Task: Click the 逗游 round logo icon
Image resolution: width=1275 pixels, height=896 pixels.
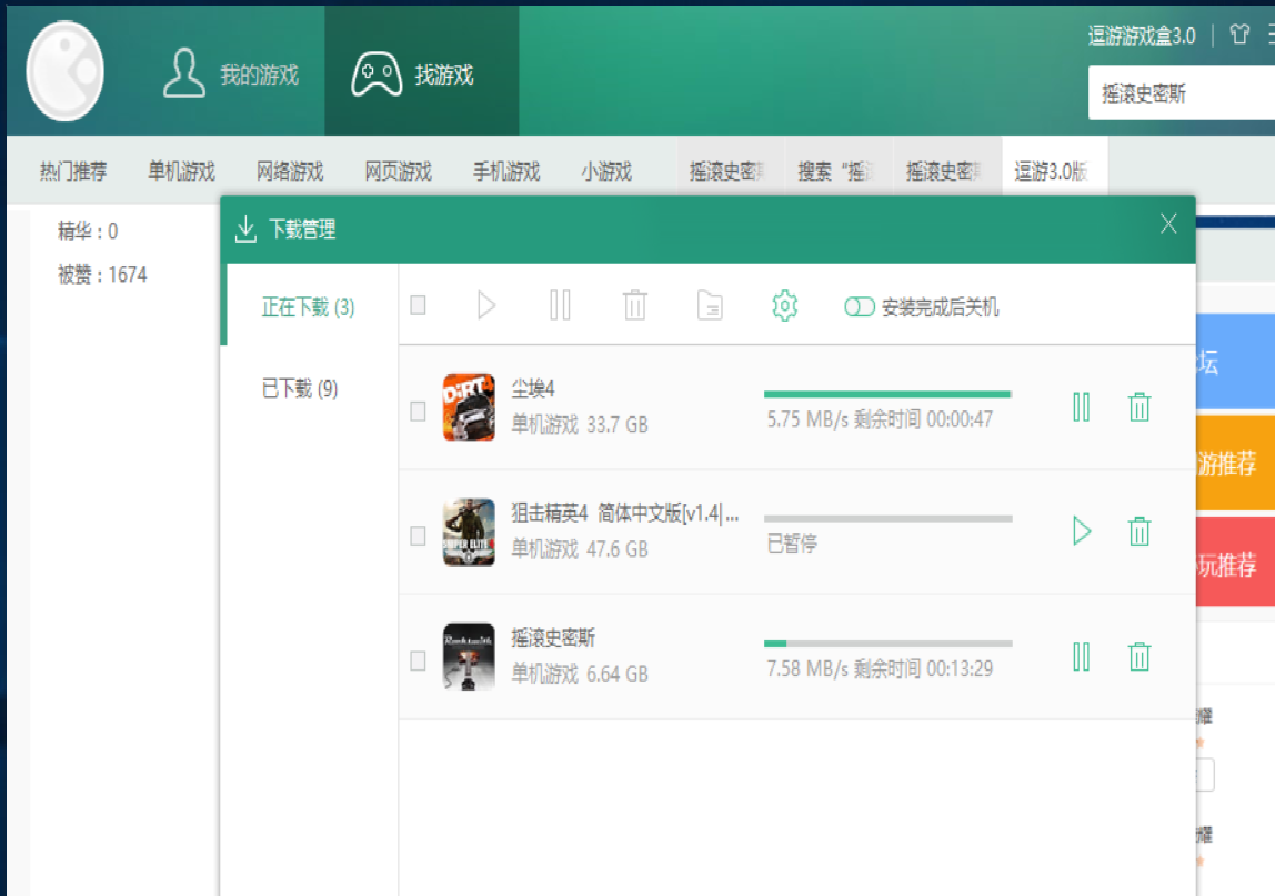Action: pos(65,71)
